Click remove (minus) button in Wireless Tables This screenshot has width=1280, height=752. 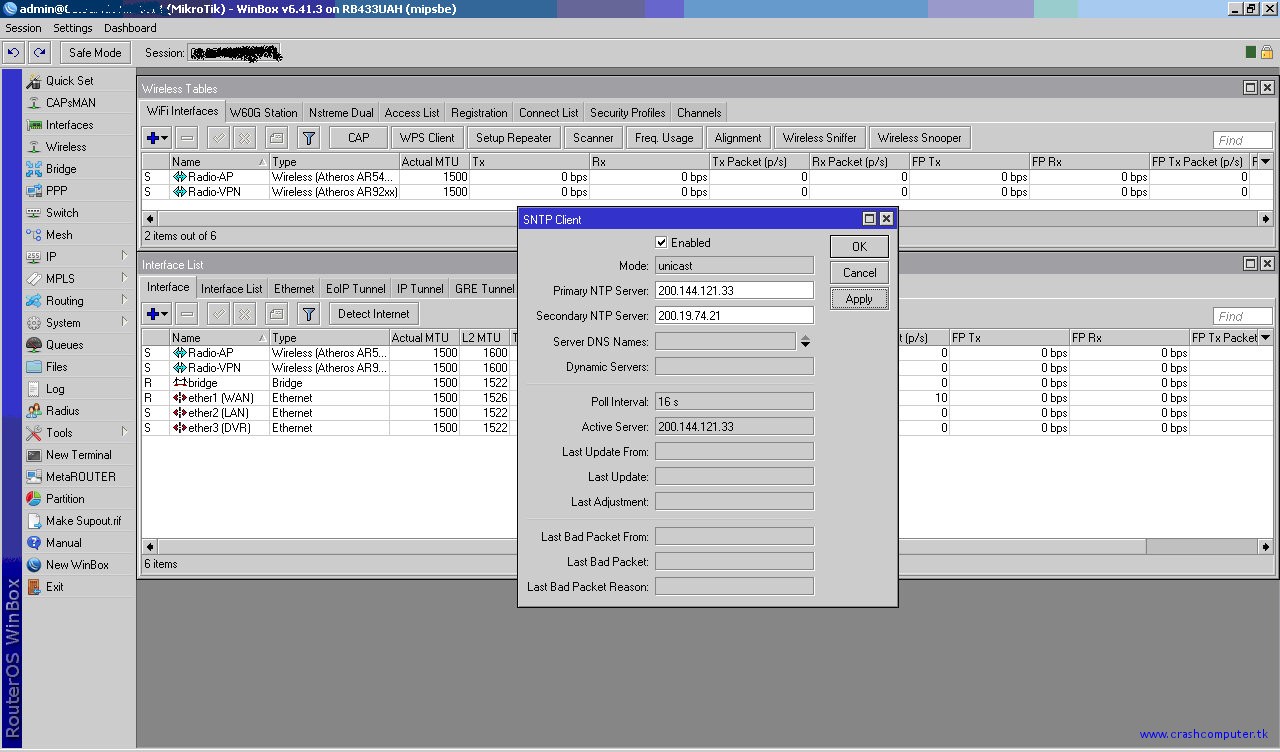click(187, 138)
